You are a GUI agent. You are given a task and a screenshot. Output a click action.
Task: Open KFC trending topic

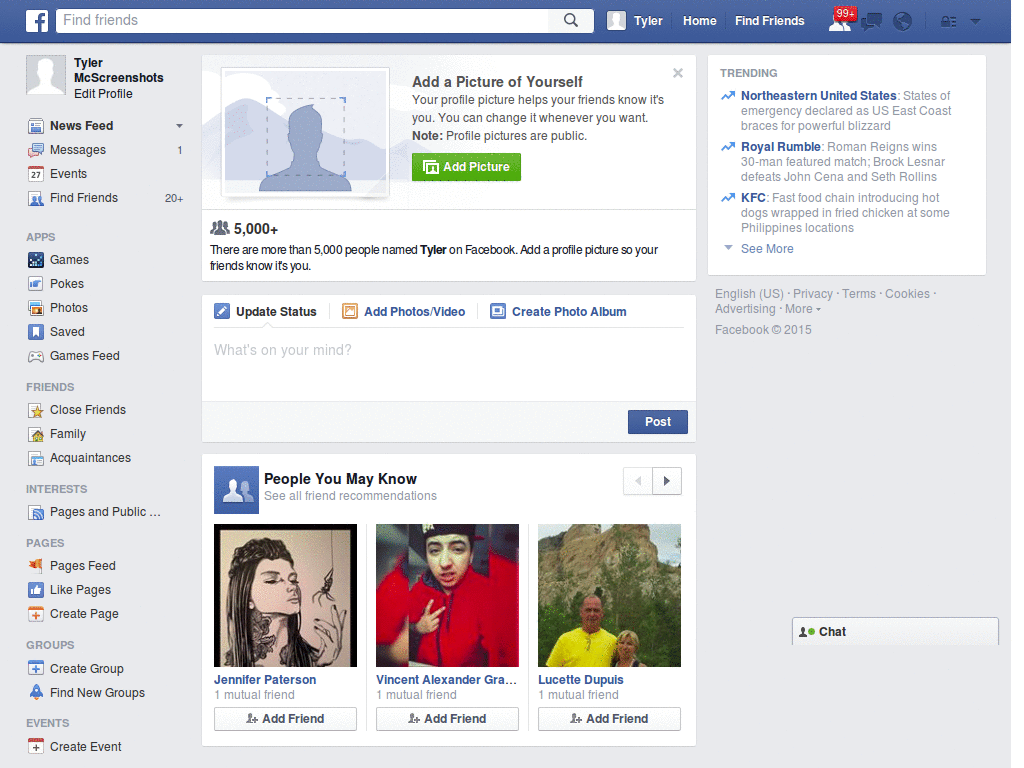(753, 198)
